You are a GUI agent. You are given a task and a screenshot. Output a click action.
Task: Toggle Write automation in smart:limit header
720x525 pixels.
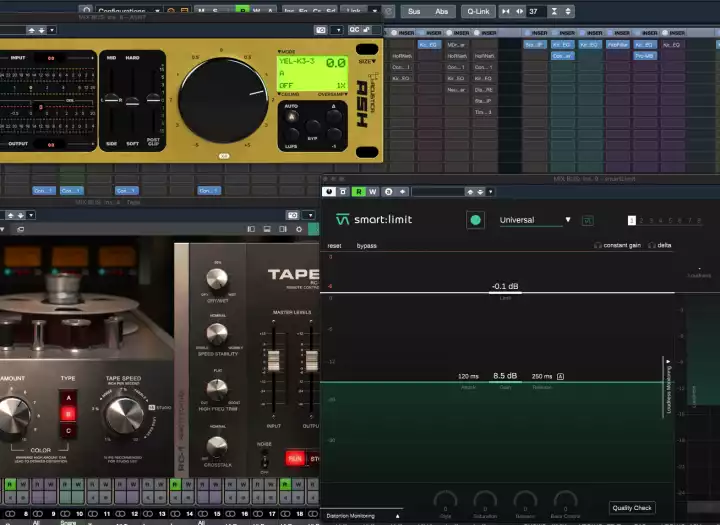pos(372,192)
